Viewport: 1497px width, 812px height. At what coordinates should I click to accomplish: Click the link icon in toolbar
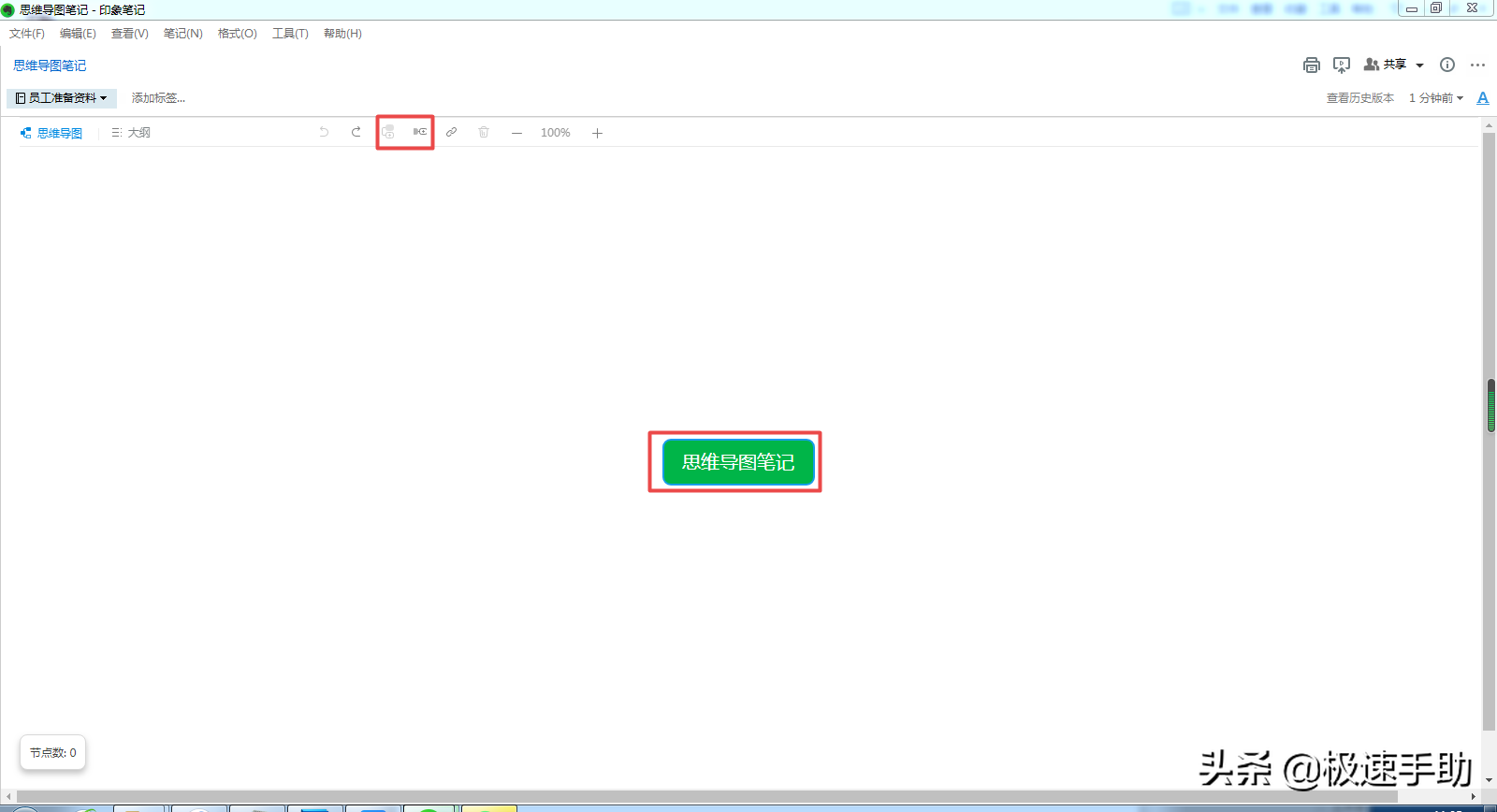(x=451, y=132)
